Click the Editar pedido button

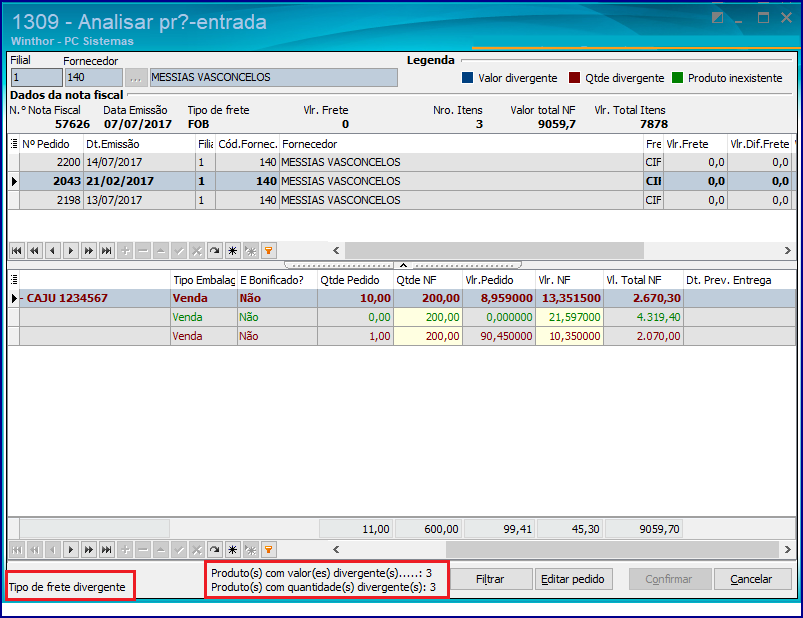tap(573, 579)
